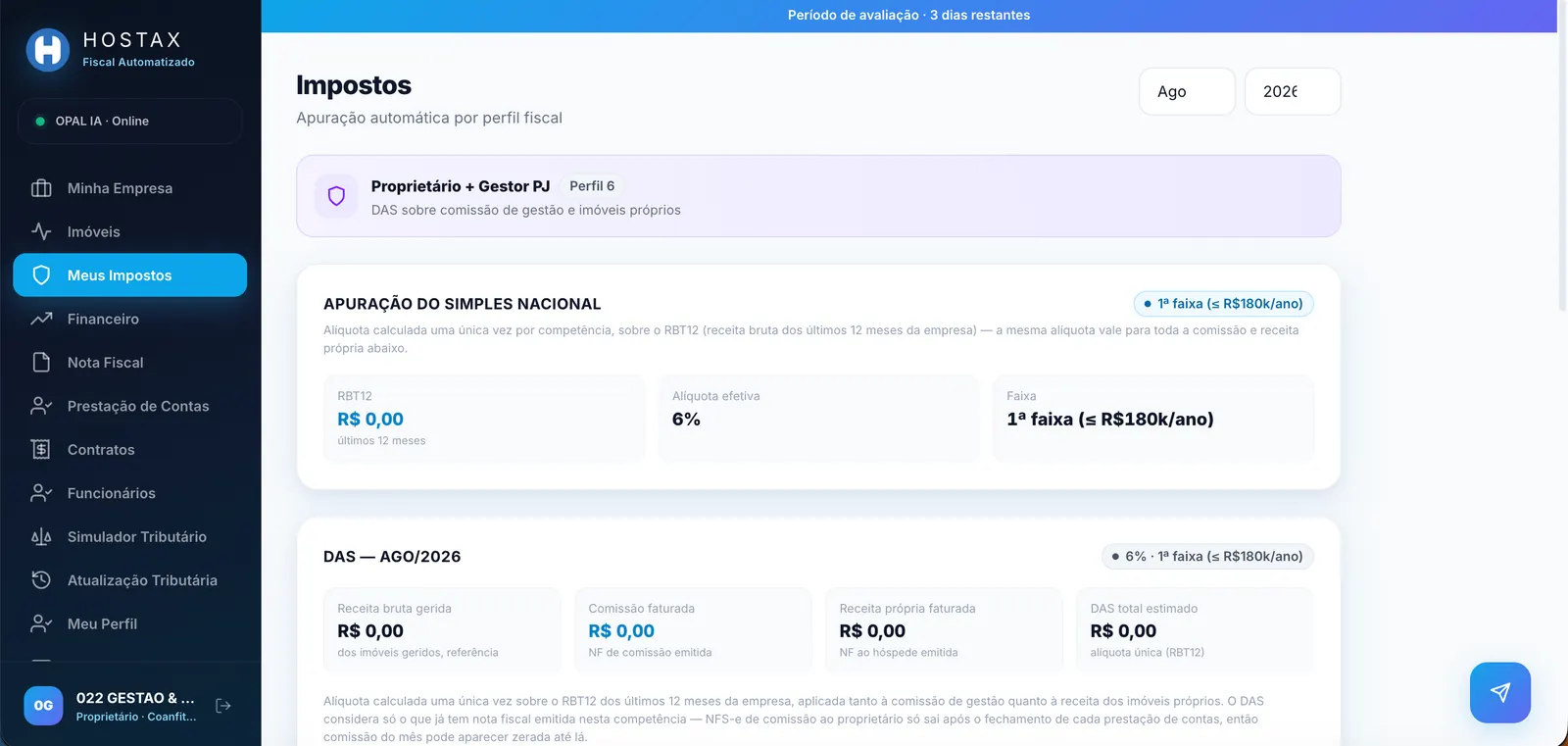Click the Nota Fiscal document icon
This screenshot has width=1568, height=746.
tap(41, 363)
